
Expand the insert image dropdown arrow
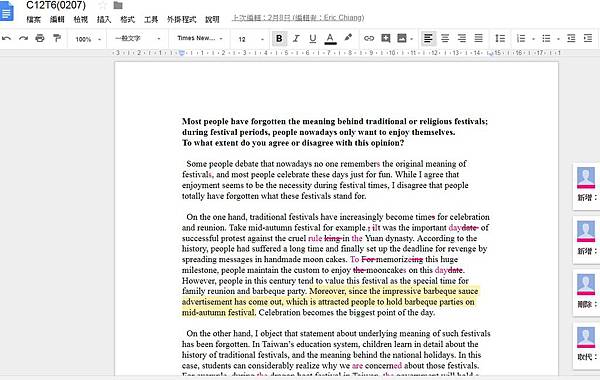tap(411, 39)
